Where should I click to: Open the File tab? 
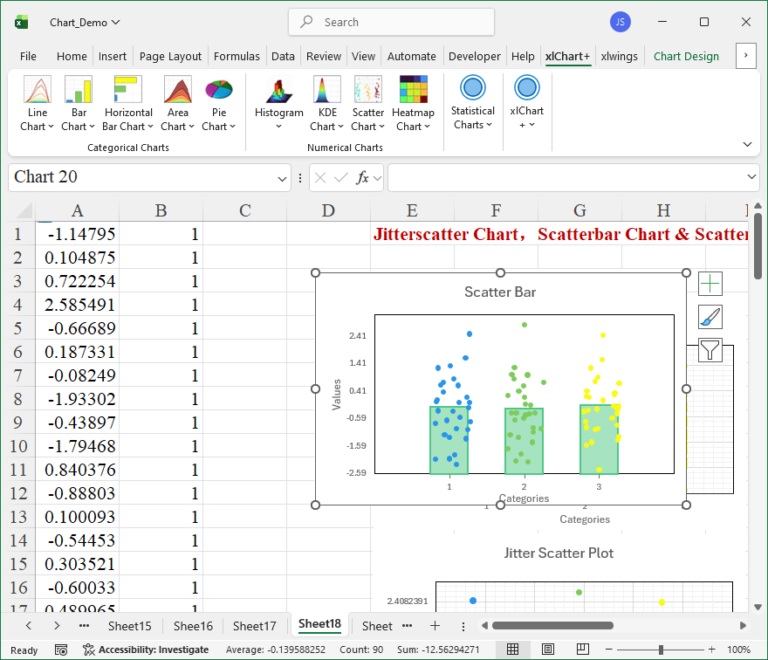point(28,56)
